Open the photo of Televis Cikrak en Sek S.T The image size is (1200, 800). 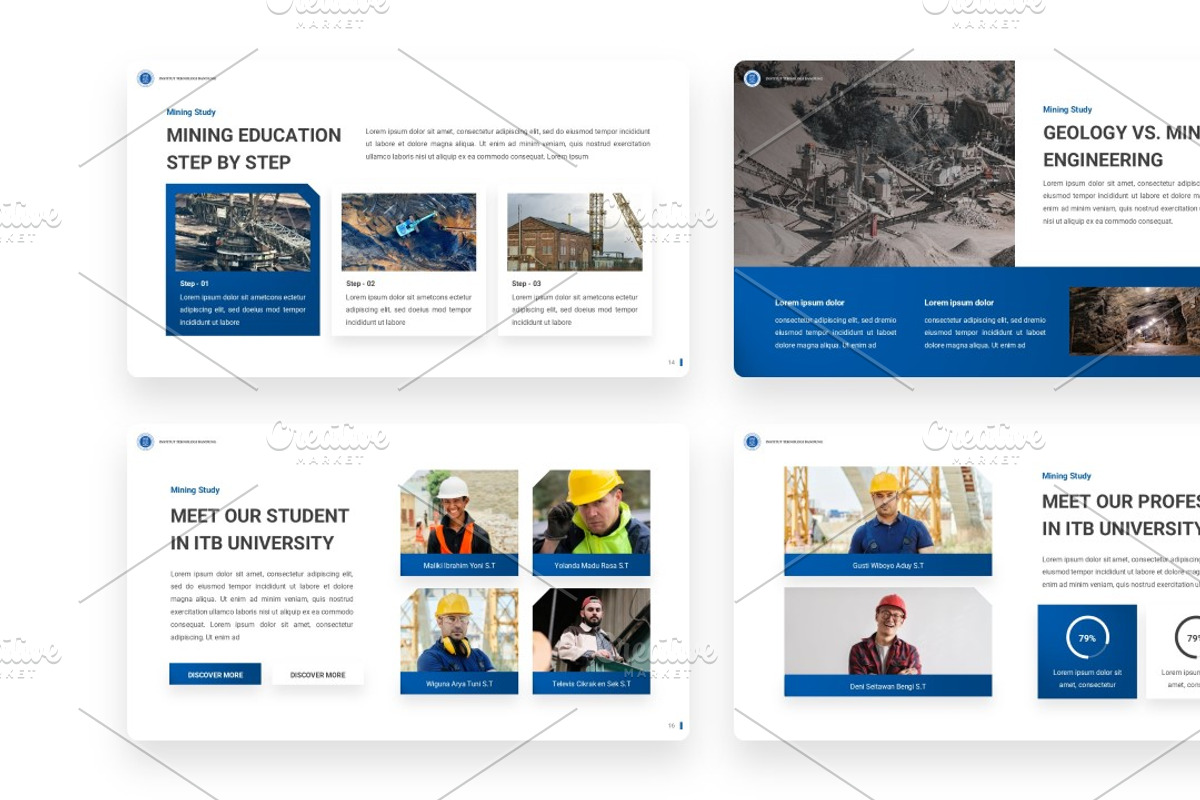[591, 630]
